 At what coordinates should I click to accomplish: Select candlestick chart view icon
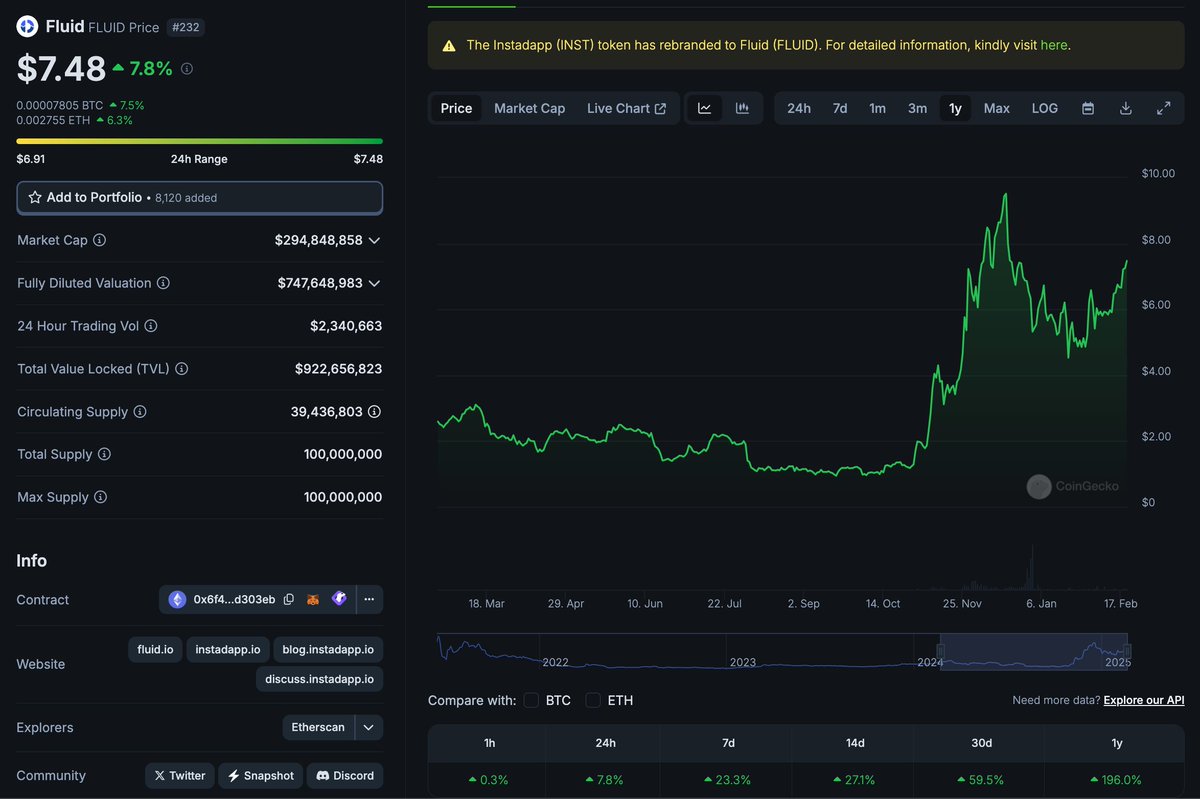[742, 108]
